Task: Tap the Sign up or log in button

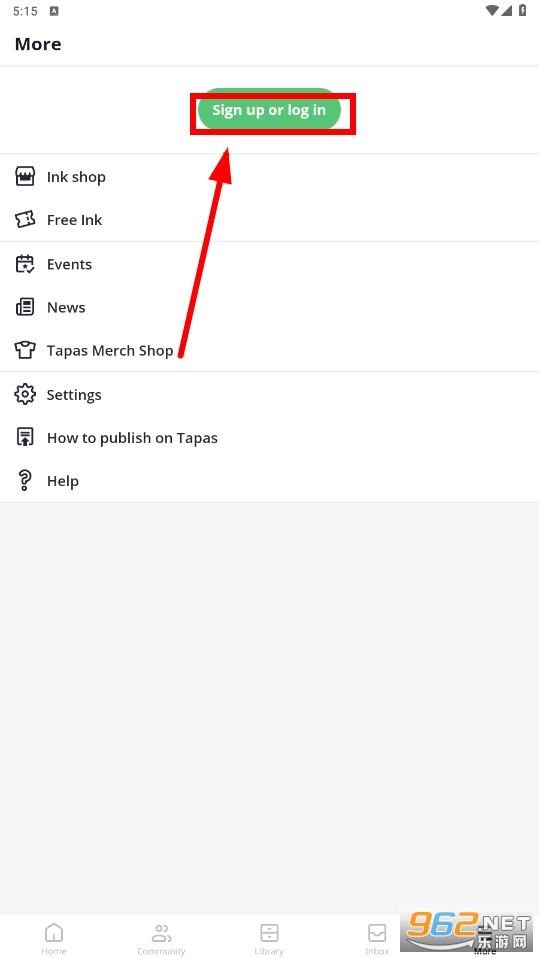Action: pos(269,110)
